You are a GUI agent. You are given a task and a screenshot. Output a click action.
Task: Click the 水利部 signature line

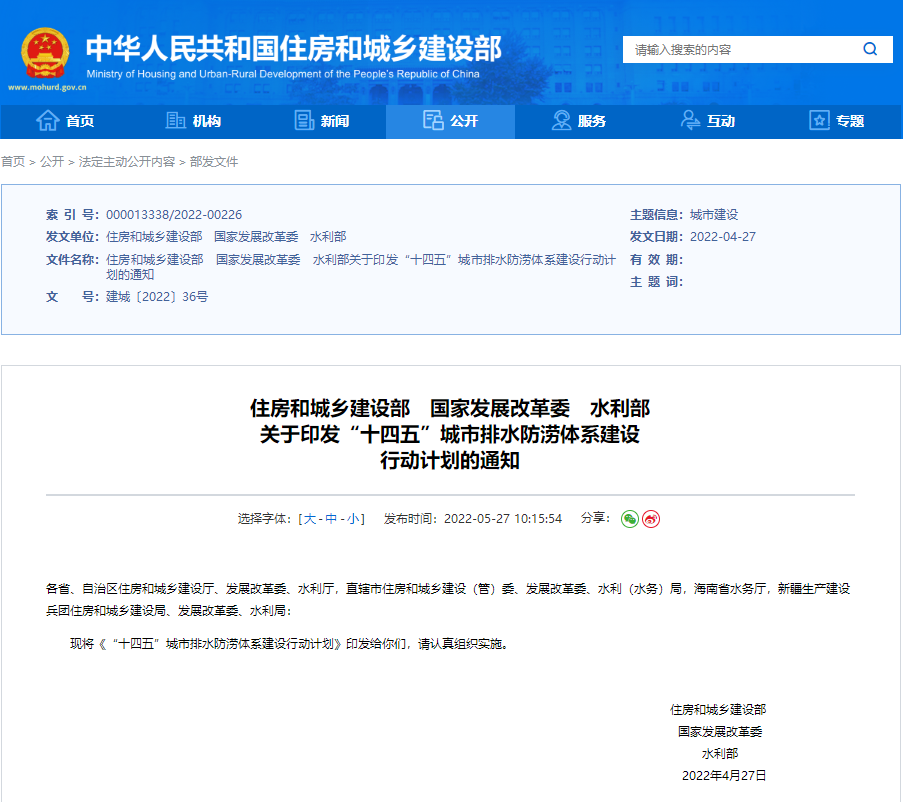pos(720,754)
